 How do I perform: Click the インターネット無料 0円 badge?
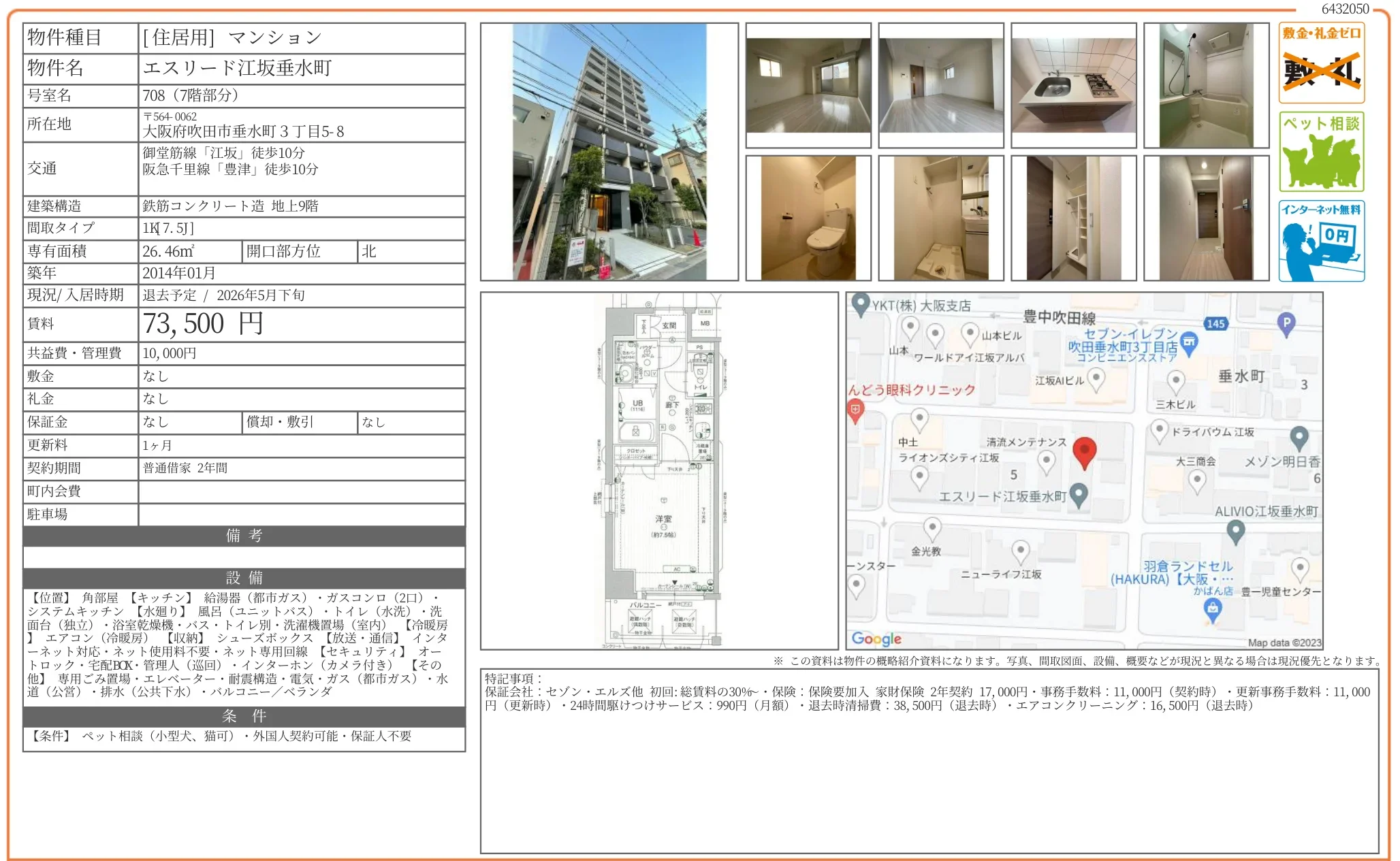1321,242
